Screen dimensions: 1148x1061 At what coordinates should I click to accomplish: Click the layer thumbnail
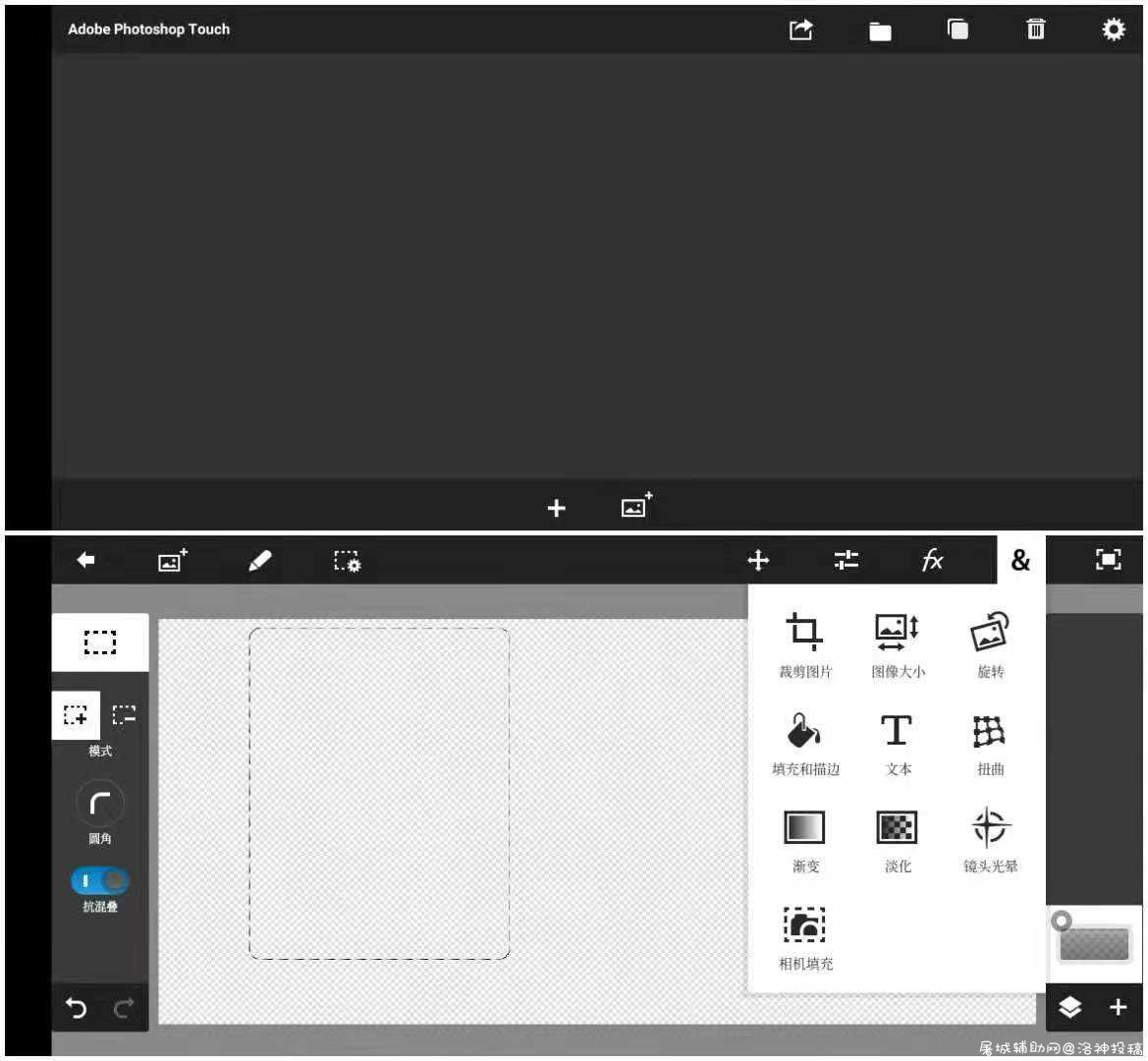click(1095, 944)
